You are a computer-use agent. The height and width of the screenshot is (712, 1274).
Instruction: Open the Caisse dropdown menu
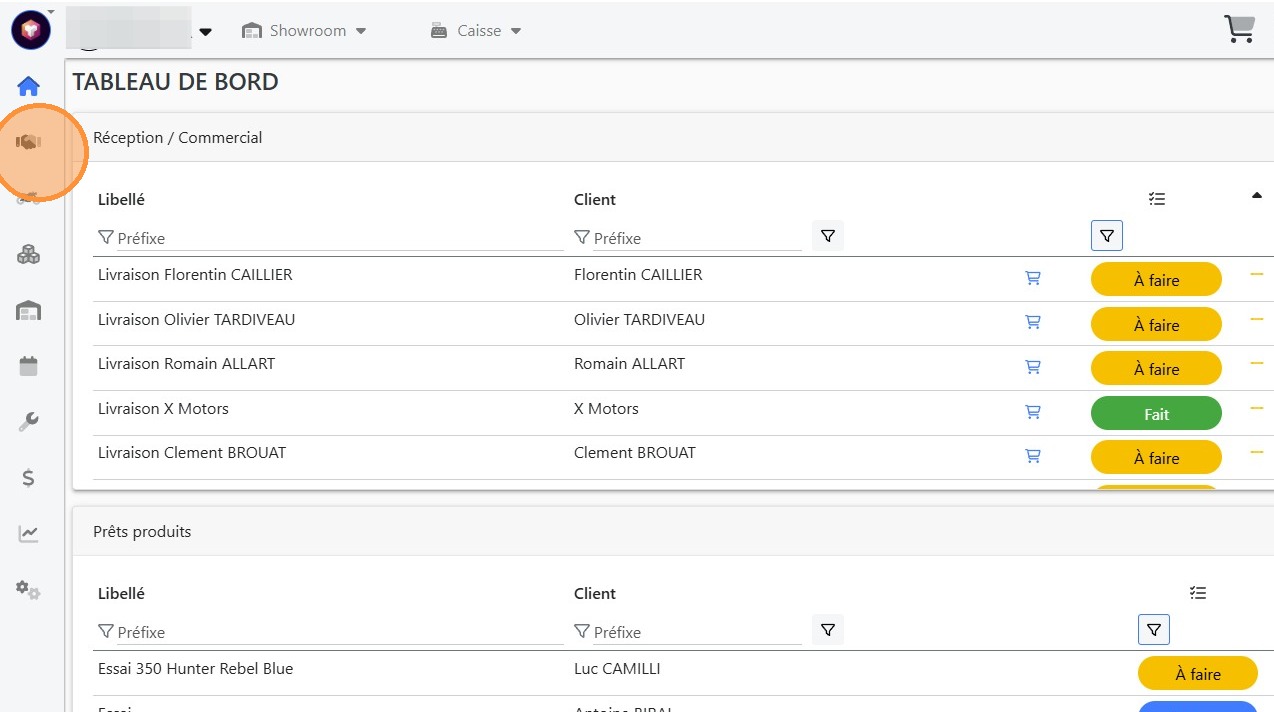tap(476, 31)
